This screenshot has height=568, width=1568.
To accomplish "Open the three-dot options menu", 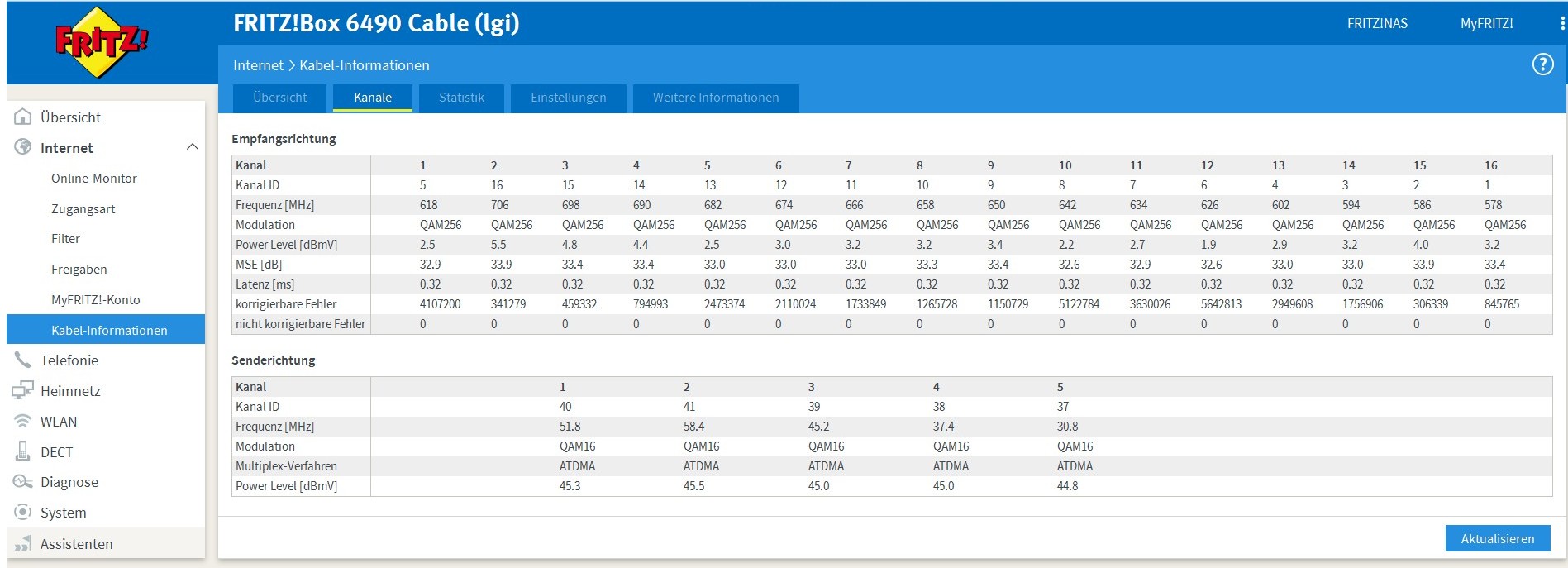I will 1561,24.
